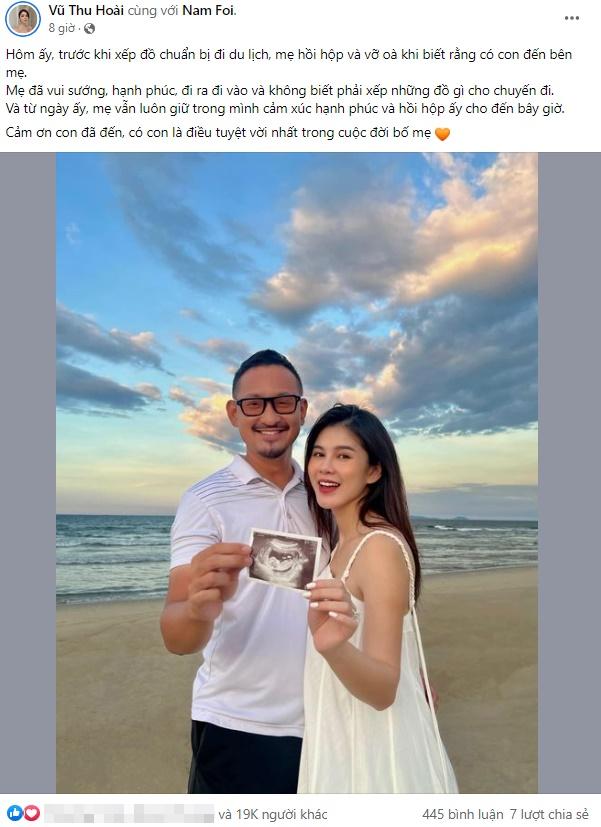Click the '8 giờ' post timestamp
Screen dimensions: 601x827
pyautogui.click(x=62, y=28)
